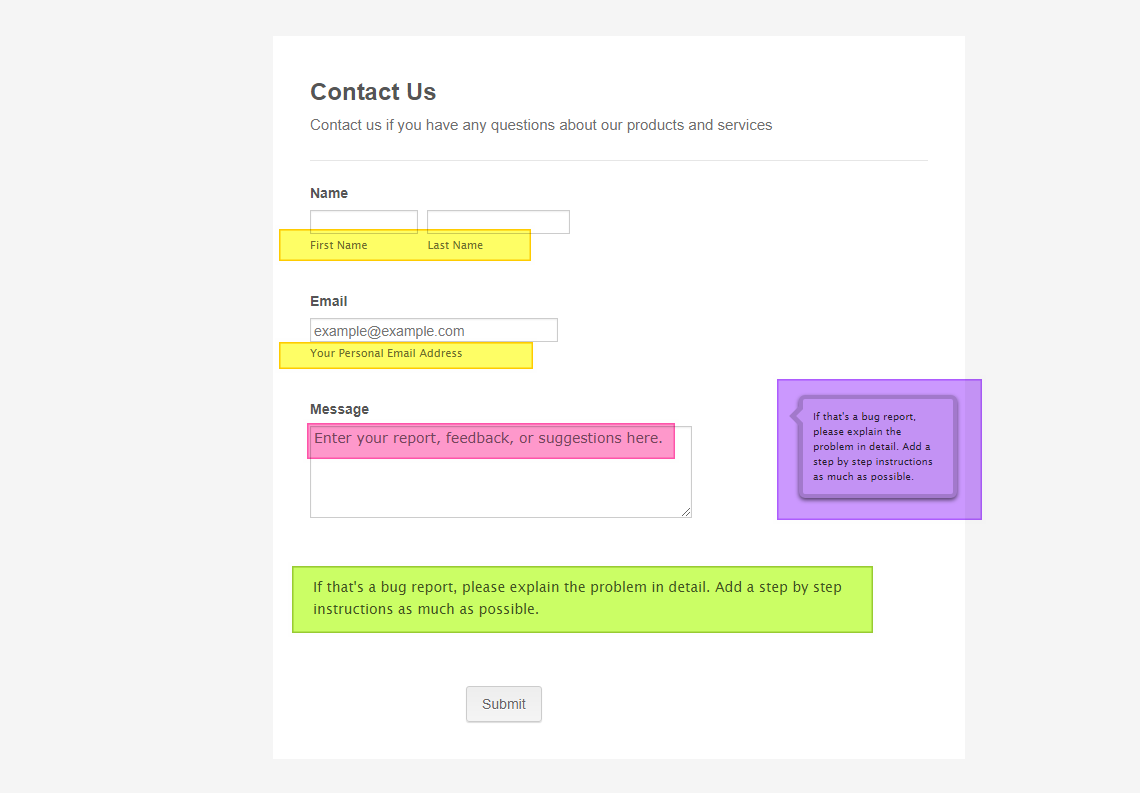The height and width of the screenshot is (793, 1140).
Task: Click the bug report tooltip bubble
Action: tap(877, 447)
